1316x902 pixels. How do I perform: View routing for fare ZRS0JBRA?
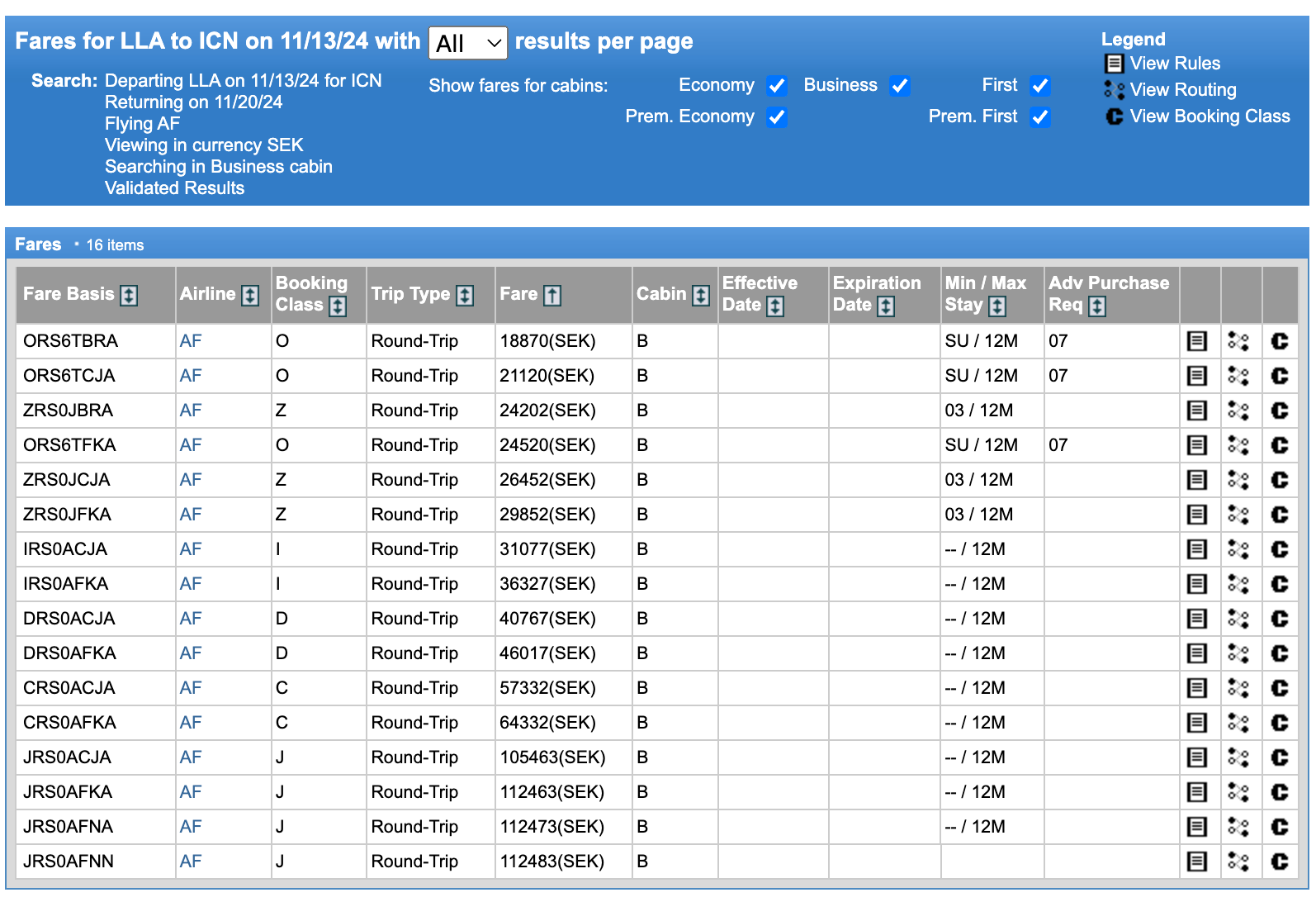pyautogui.click(x=1238, y=411)
